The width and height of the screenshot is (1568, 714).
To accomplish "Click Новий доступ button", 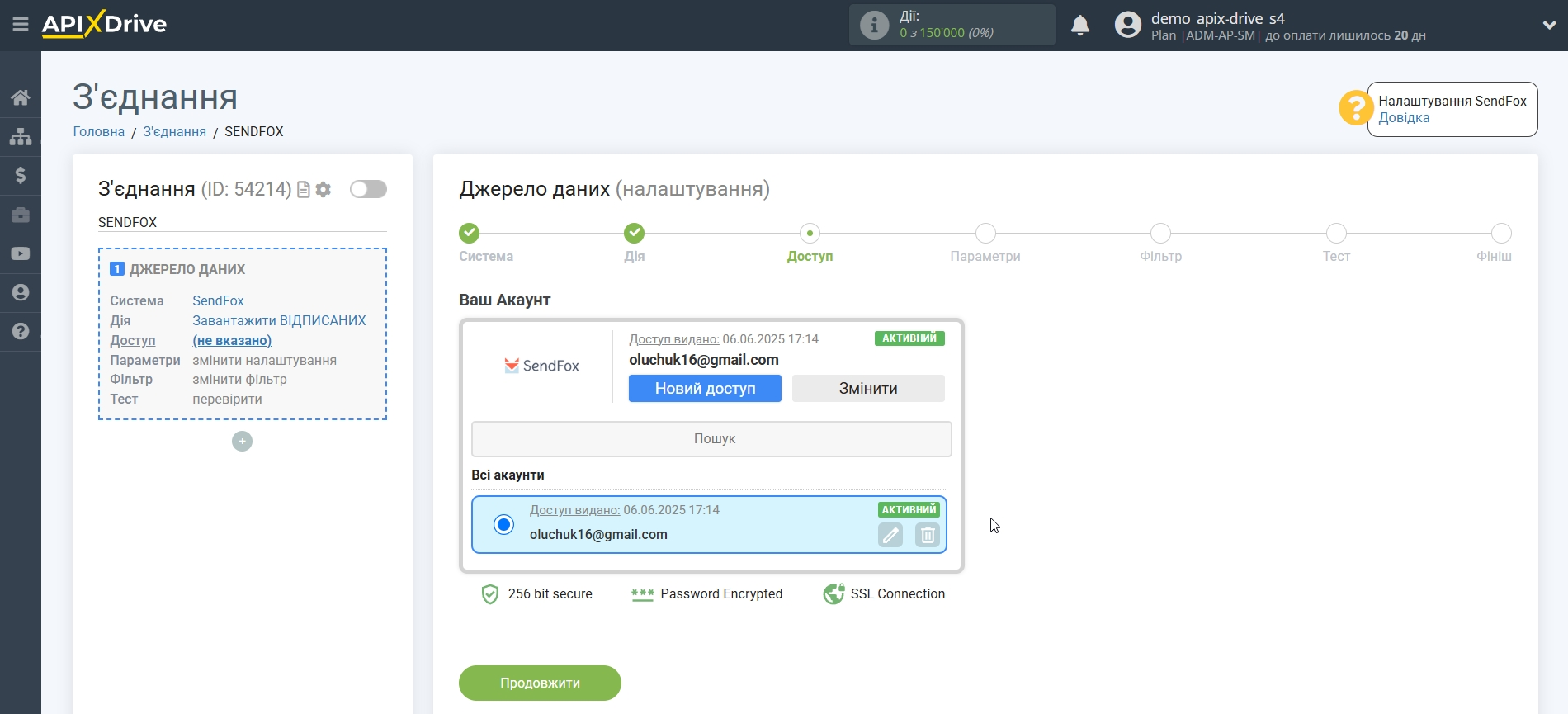I will [x=705, y=389].
